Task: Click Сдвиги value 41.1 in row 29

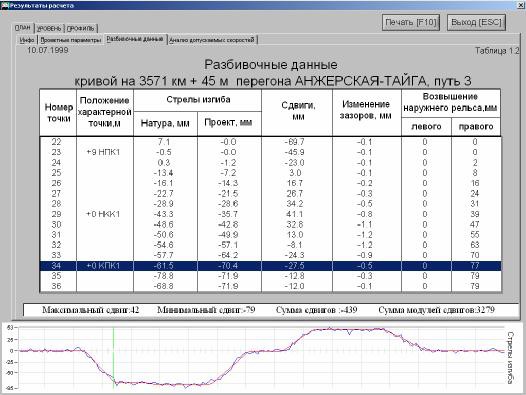Action: click(x=295, y=214)
